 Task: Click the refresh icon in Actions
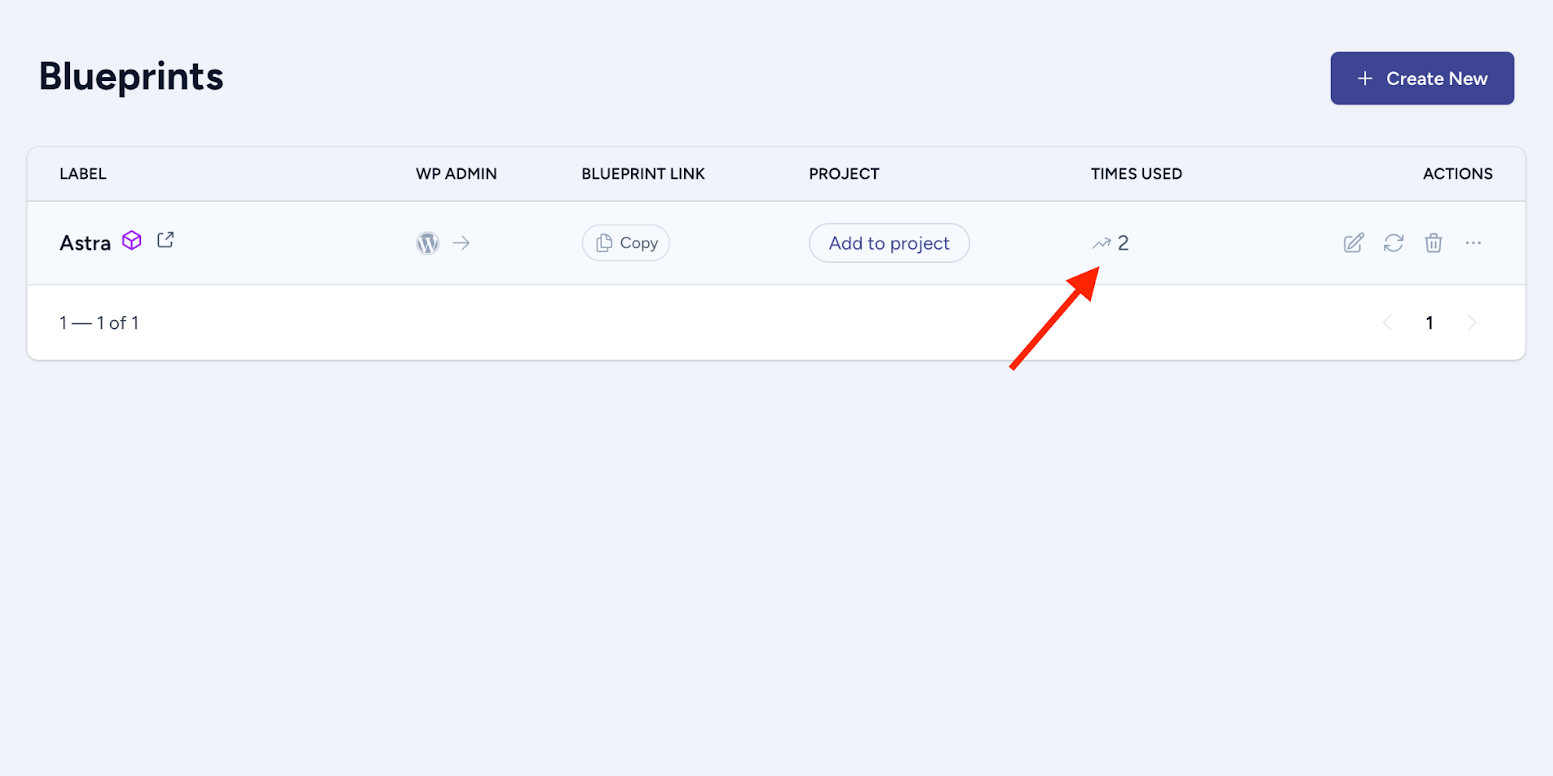click(x=1393, y=243)
